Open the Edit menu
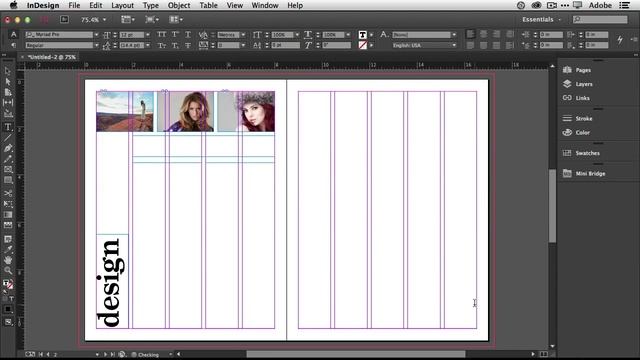Image resolution: width=640 pixels, height=360 pixels. pyautogui.click(x=96, y=5)
